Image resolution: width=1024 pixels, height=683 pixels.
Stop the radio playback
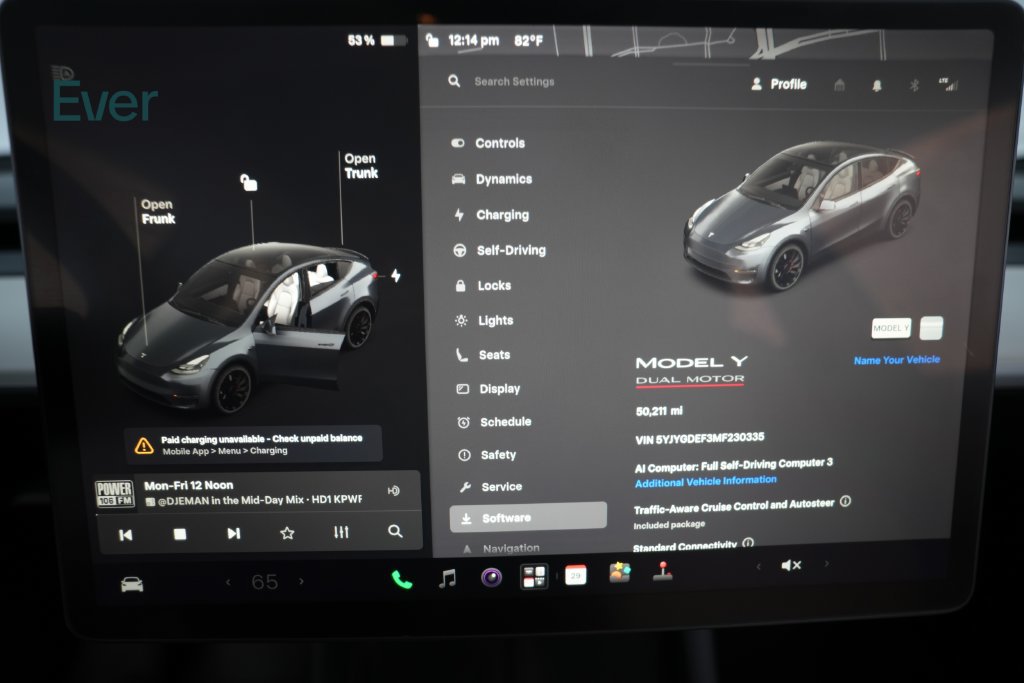pos(180,534)
